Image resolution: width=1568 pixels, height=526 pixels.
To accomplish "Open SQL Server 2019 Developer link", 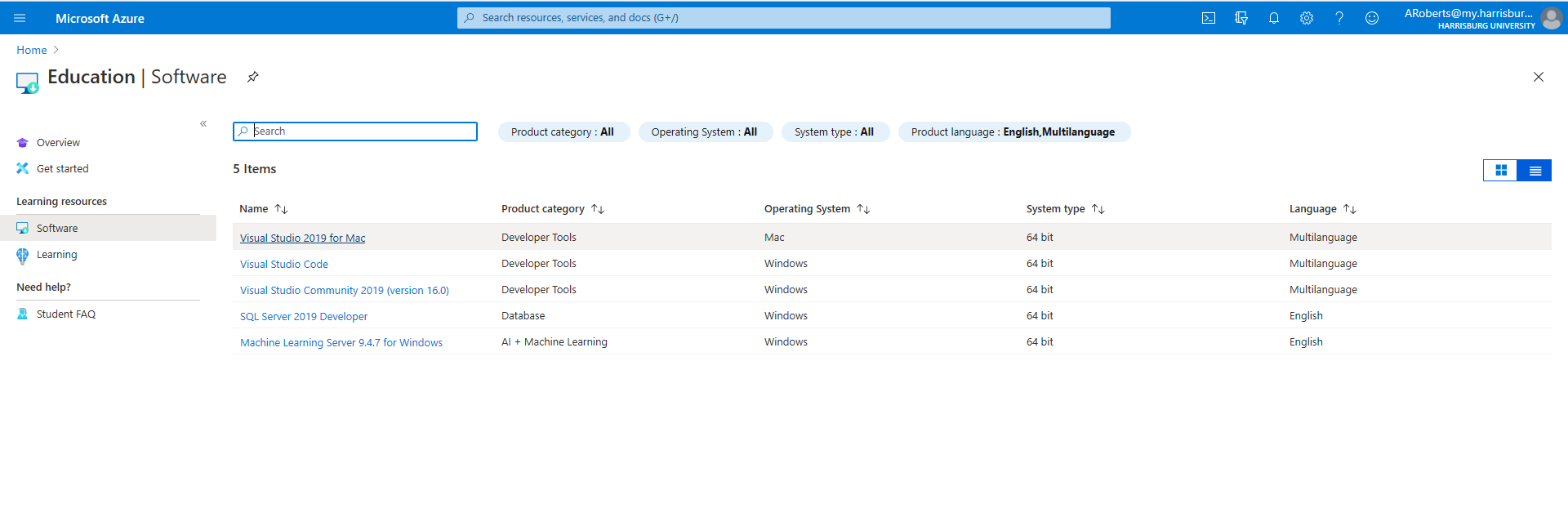I will tap(304, 316).
